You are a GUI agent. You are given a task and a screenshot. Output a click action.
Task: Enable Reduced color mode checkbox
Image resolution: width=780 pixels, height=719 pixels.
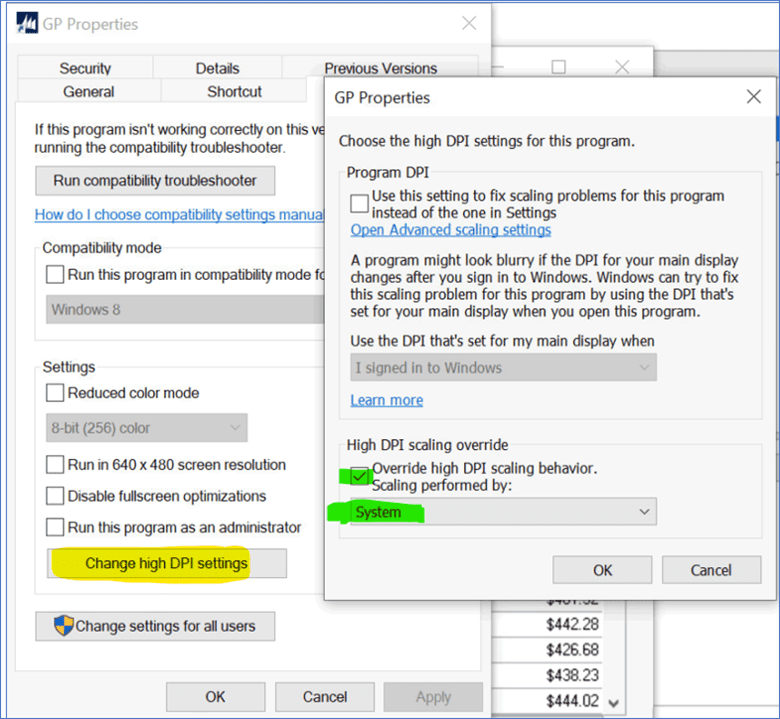[54, 393]
